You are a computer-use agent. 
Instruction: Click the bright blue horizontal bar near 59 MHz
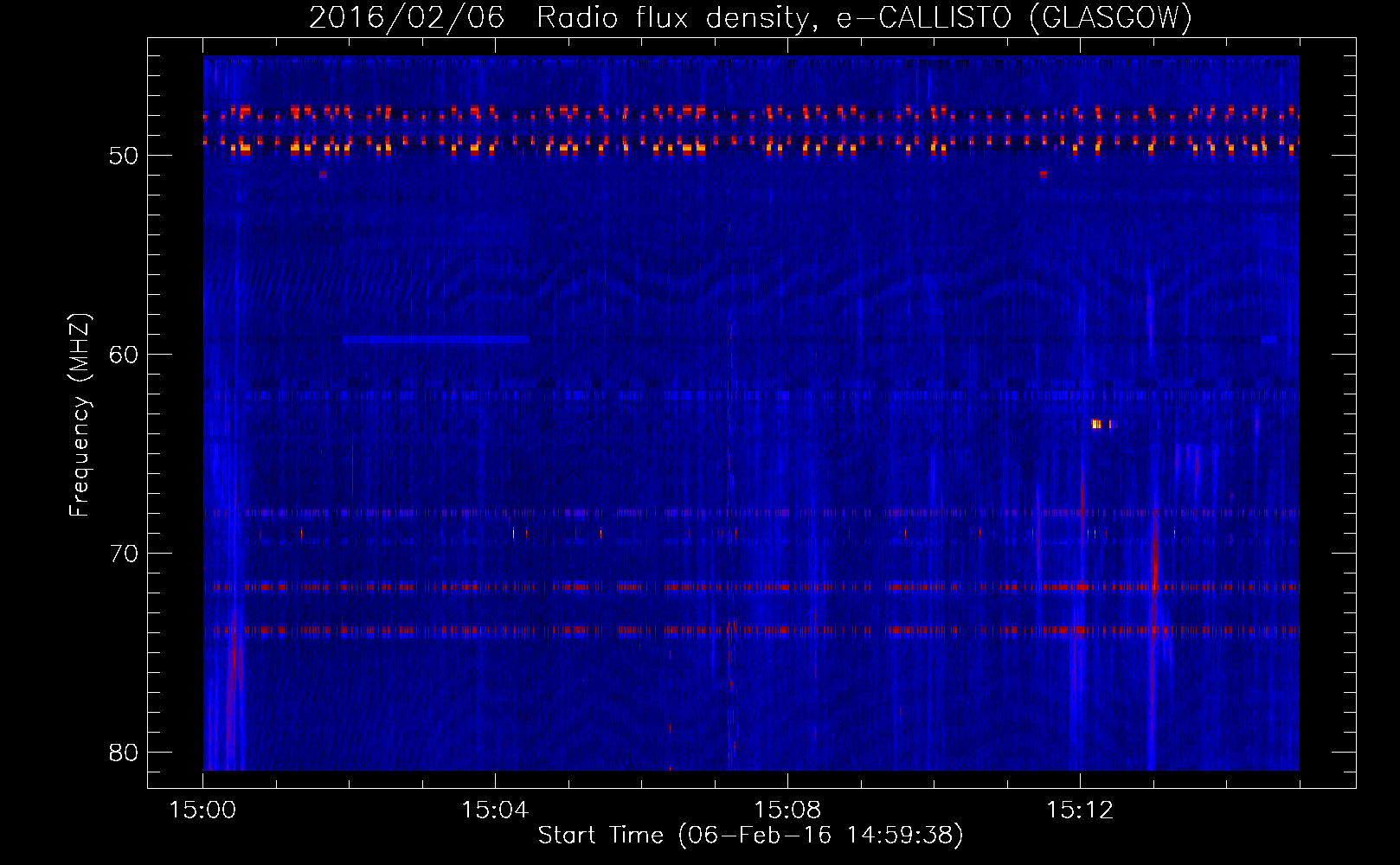[x=435, y=340]
